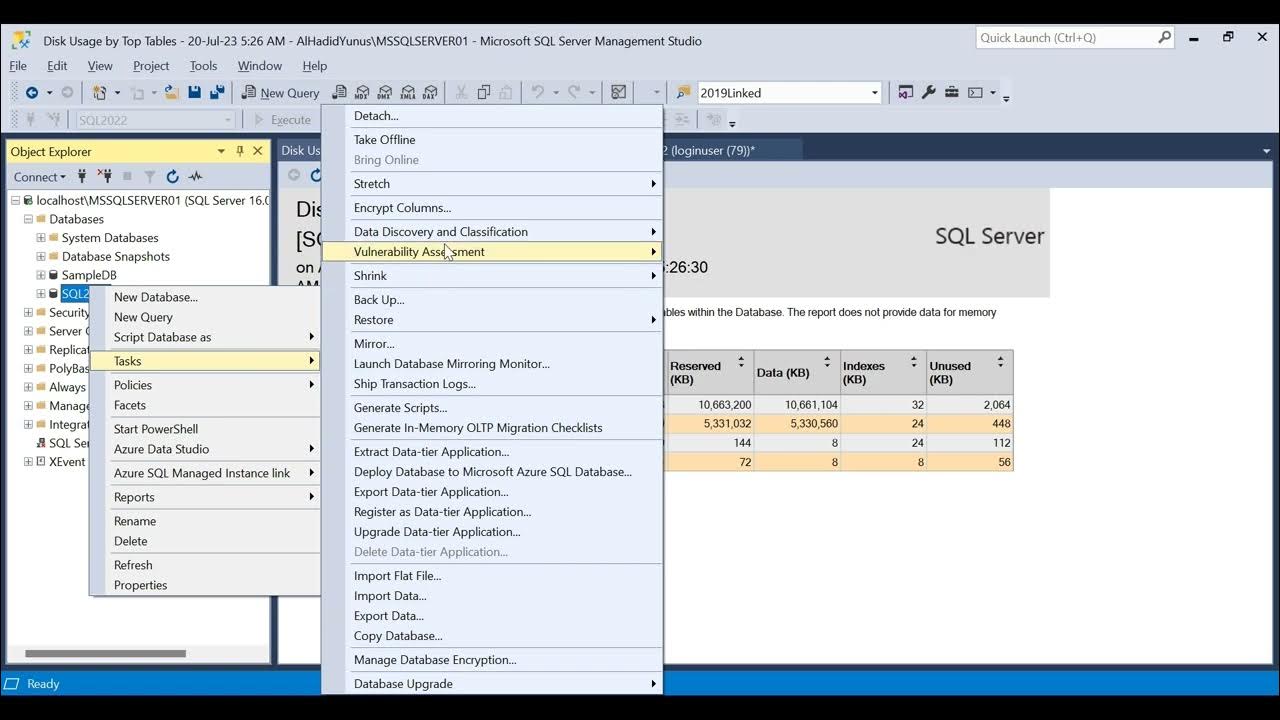Click the Database Engine Query icon
1280x720 pixels.
pyautogui.click(x=340, y=93)
